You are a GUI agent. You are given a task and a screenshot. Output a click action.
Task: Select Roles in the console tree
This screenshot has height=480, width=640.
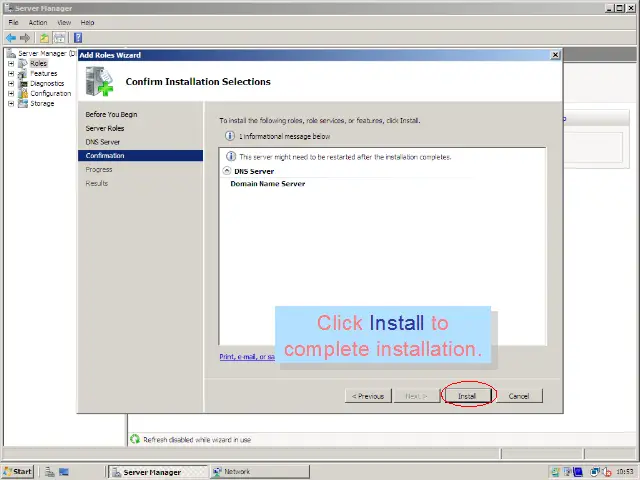click(38, 63)
